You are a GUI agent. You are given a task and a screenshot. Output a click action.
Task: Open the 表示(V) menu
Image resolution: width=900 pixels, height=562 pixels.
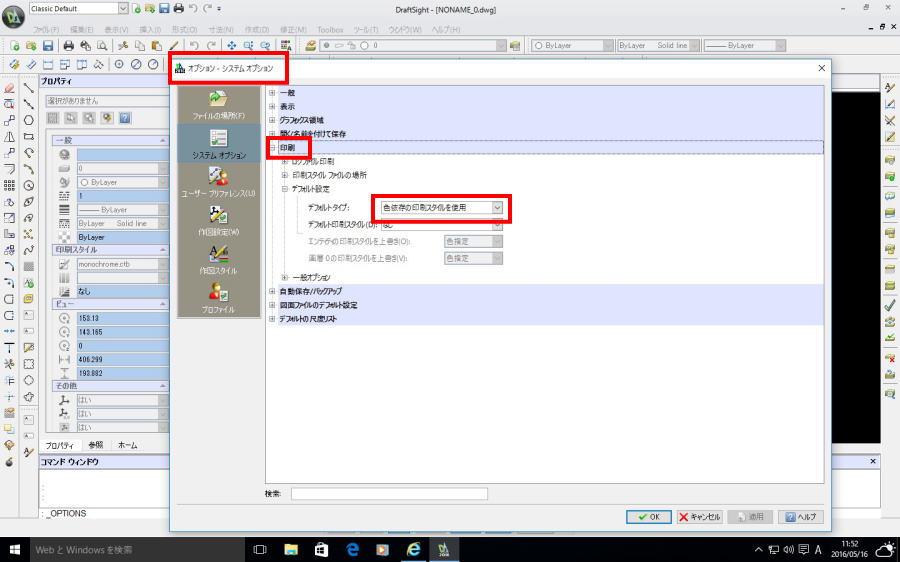116,29
